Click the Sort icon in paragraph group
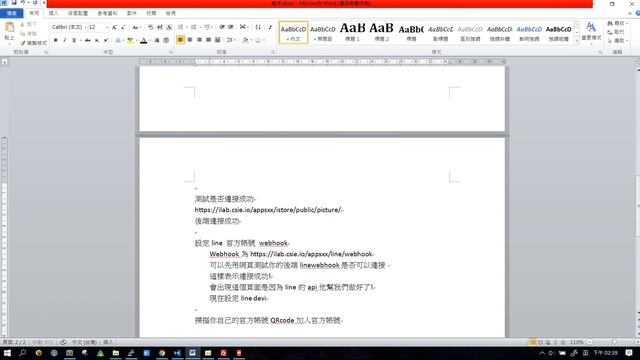 [x=258, y=27]
